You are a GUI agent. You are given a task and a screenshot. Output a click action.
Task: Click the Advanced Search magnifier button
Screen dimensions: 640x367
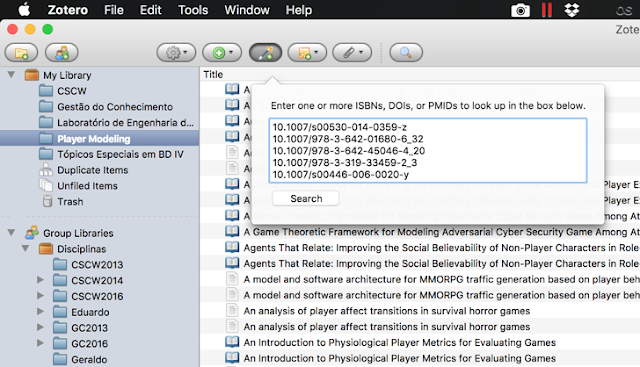pyautogui.click(x=406, y=53)
